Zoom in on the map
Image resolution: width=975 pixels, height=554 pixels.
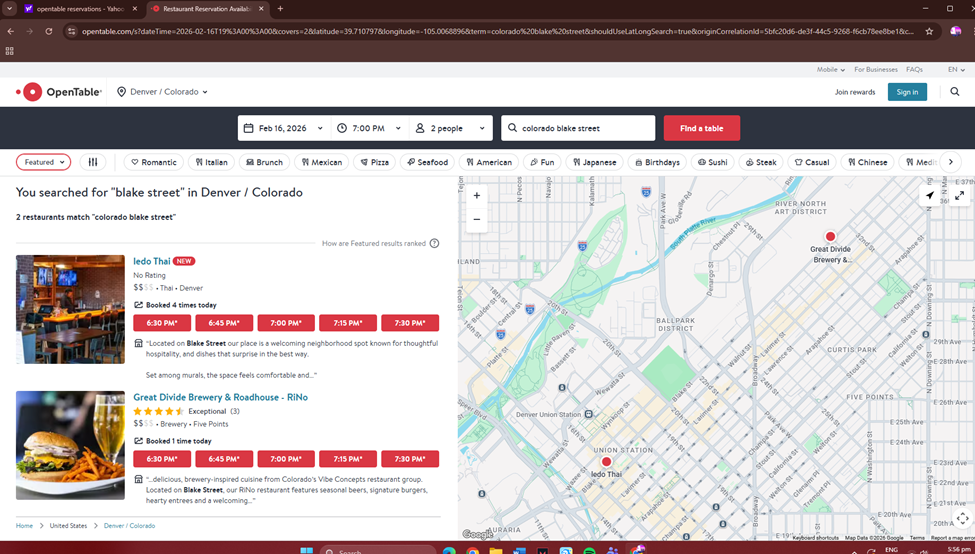click(x=476, y=195)
